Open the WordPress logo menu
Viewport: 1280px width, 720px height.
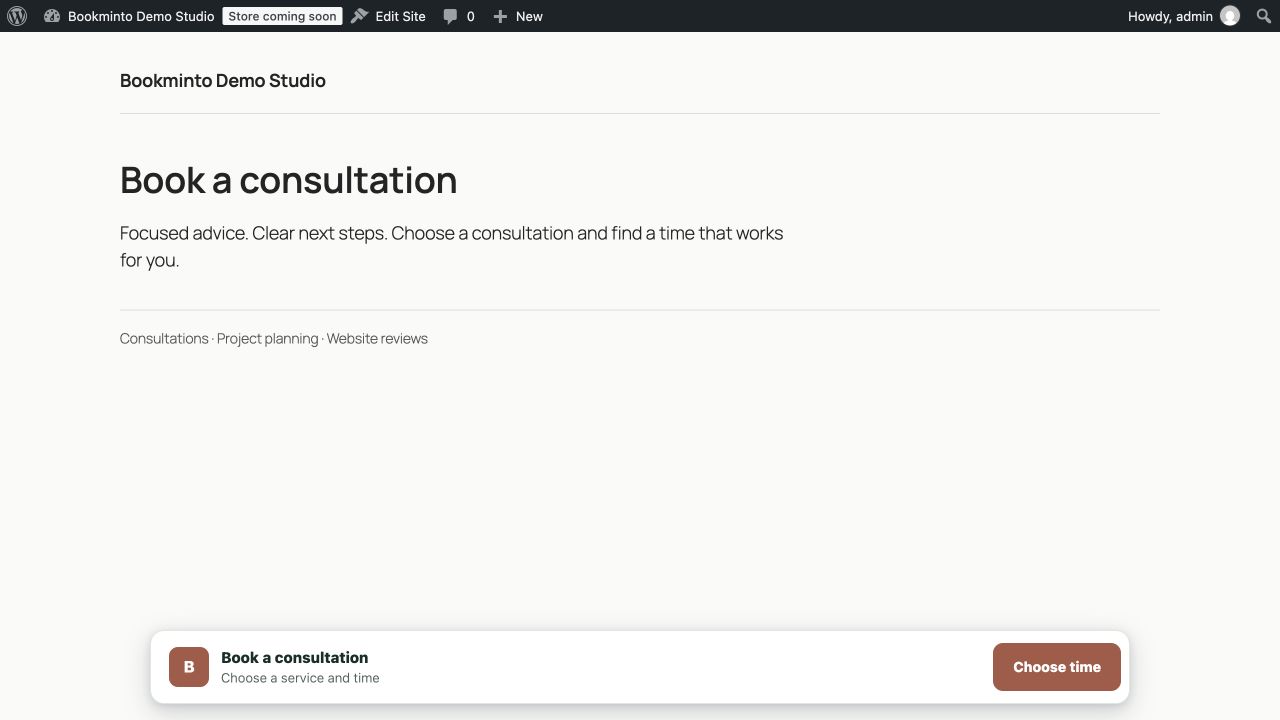click(17, 16)
